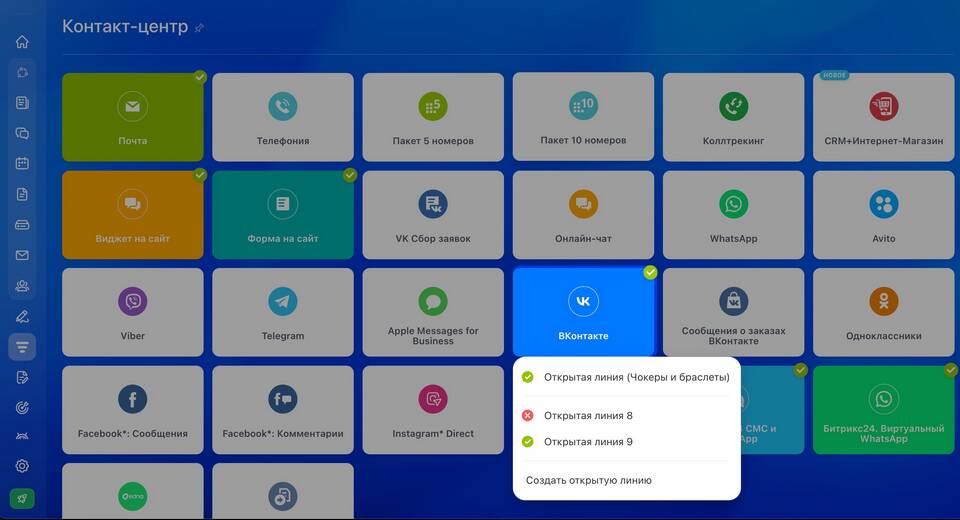Click the WhatsApp channel icon
960x520 pixels.
pyautogui.click(x=733, y=205)
